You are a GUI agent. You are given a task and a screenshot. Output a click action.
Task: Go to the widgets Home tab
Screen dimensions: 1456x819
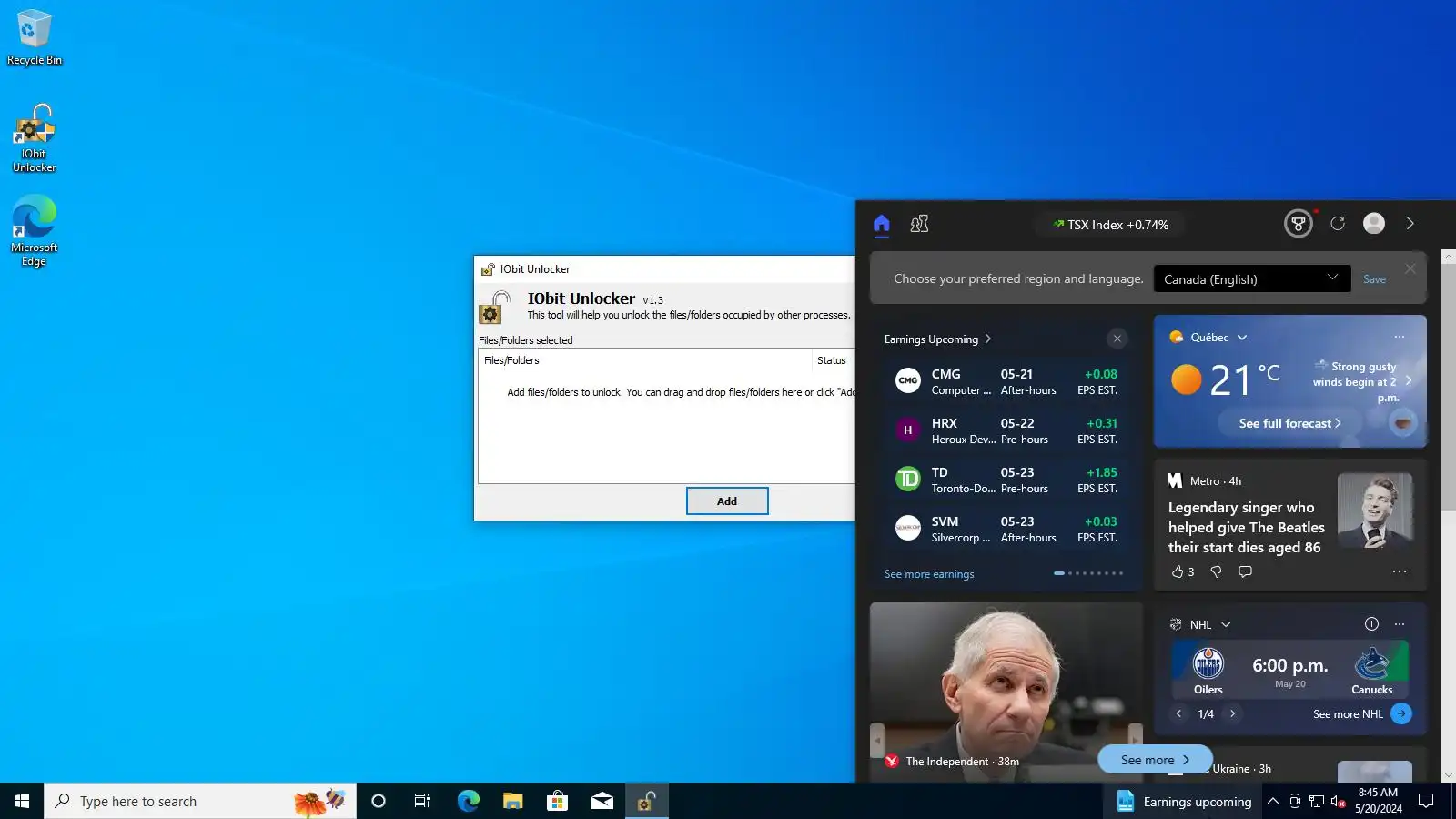pyautogui.click(x=881, y=224)
